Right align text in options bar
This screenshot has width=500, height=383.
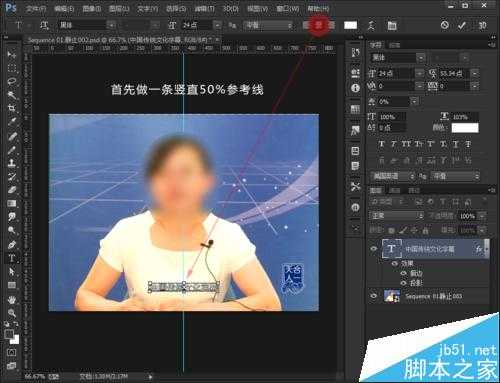(x=331, y=25)
